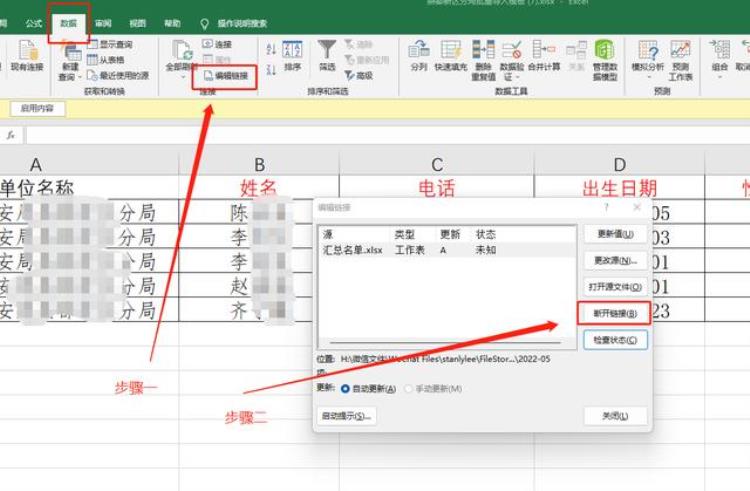This screenshot has height=491, width=750.
Task: Select 自动更新 (automatic update) radio button
Action: (x=346, y=388)
